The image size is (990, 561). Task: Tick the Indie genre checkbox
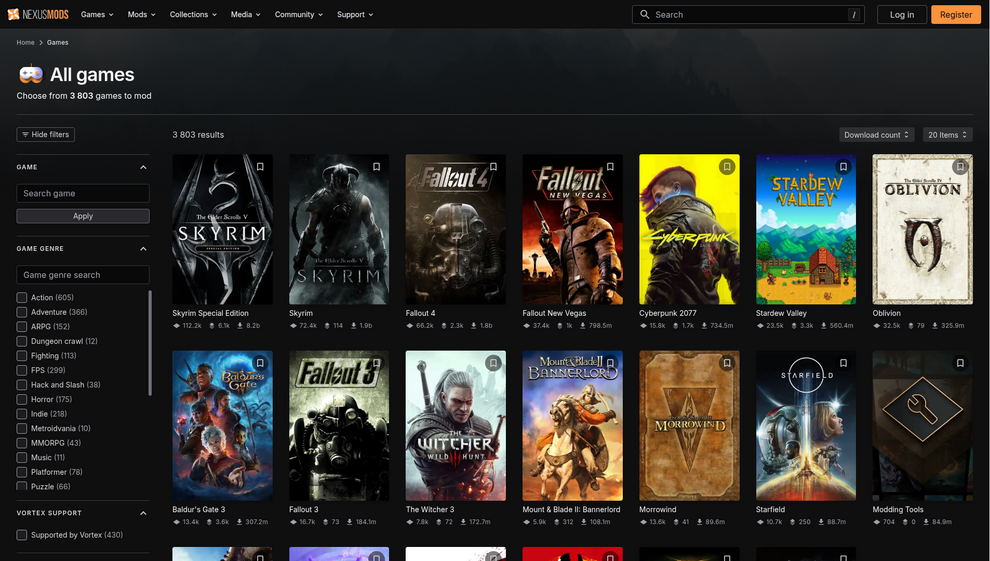21,413
